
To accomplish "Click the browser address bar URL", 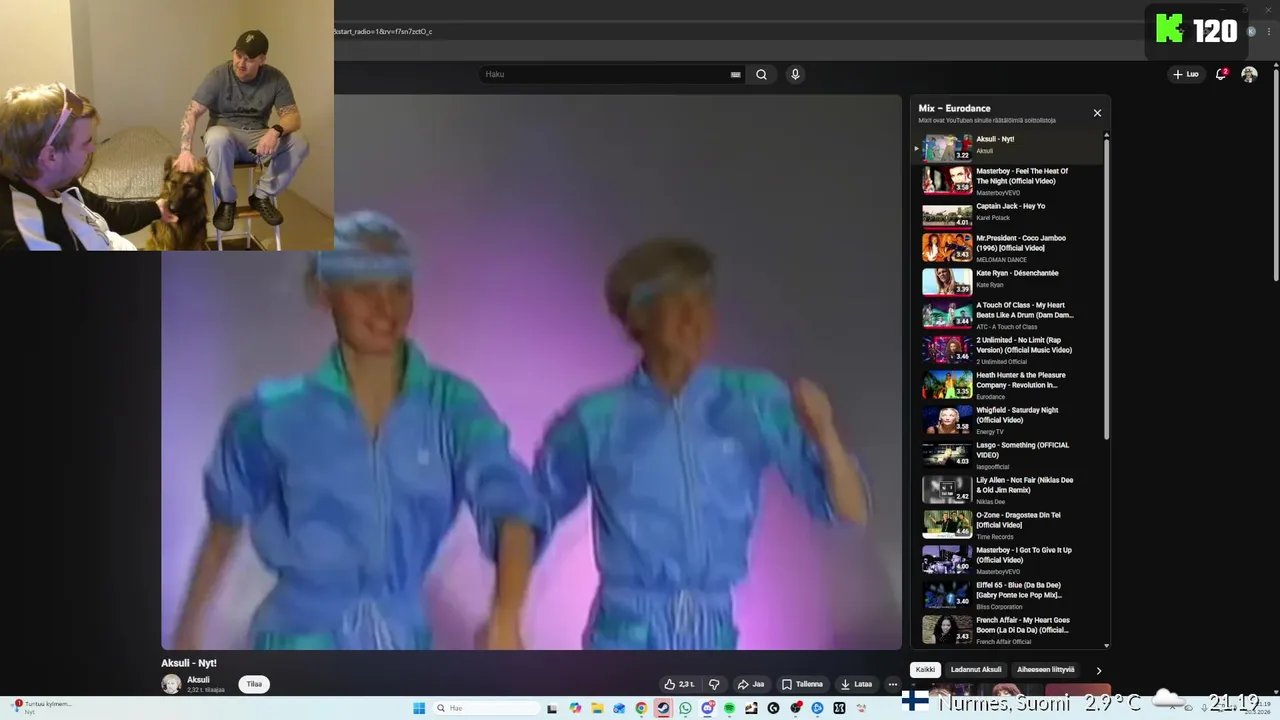I will coord(384,31).
